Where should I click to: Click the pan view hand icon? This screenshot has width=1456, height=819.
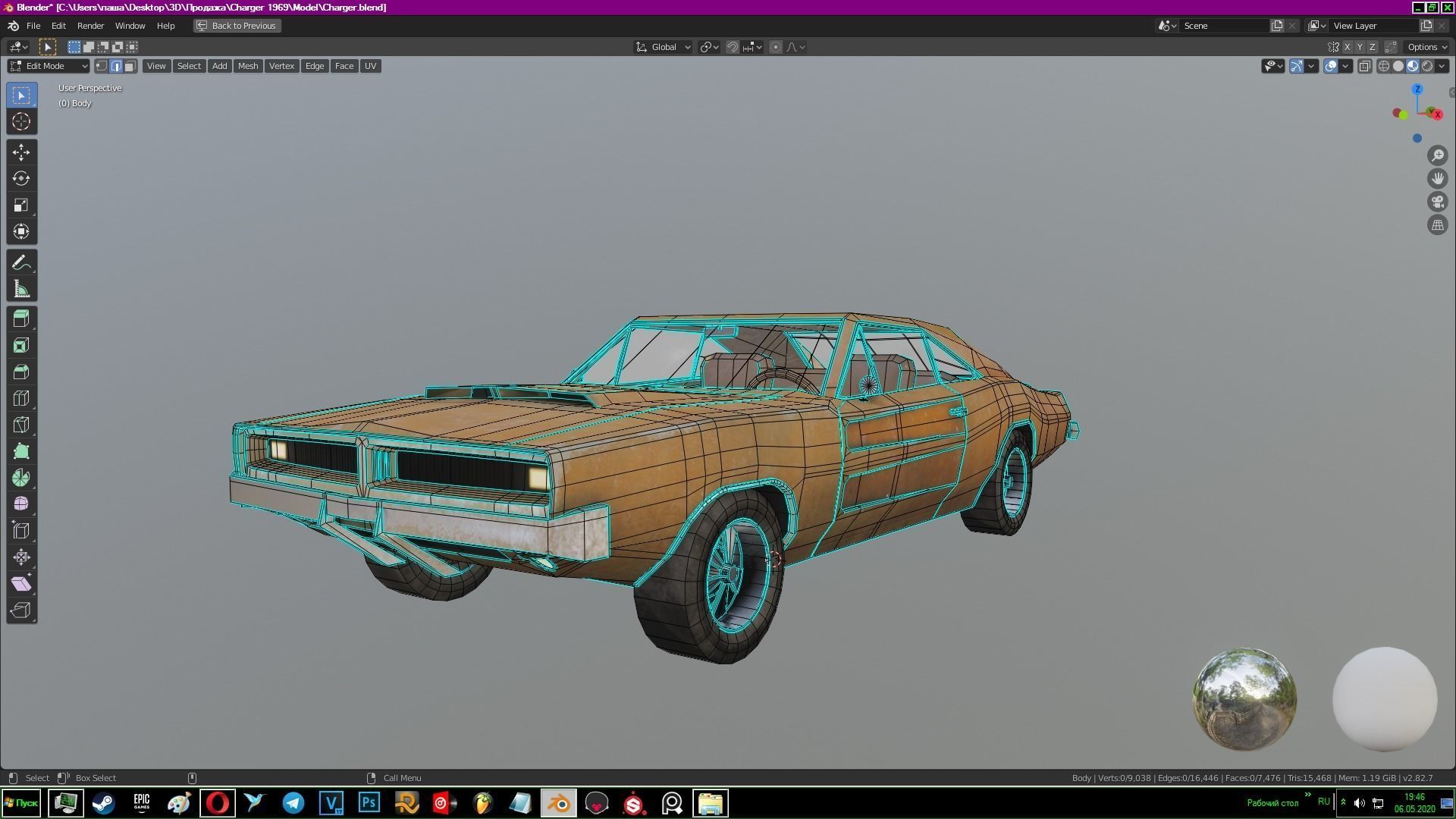pos(1438,179)
